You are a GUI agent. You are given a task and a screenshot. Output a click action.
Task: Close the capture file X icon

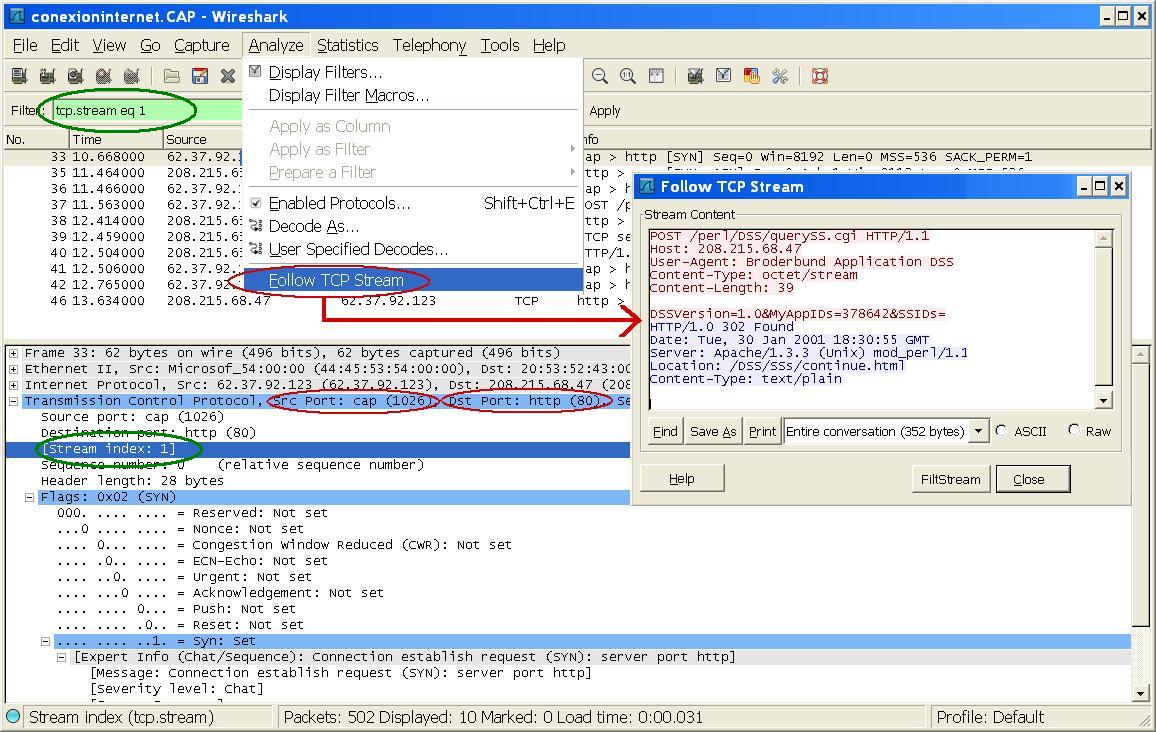[x=228, y=76]
